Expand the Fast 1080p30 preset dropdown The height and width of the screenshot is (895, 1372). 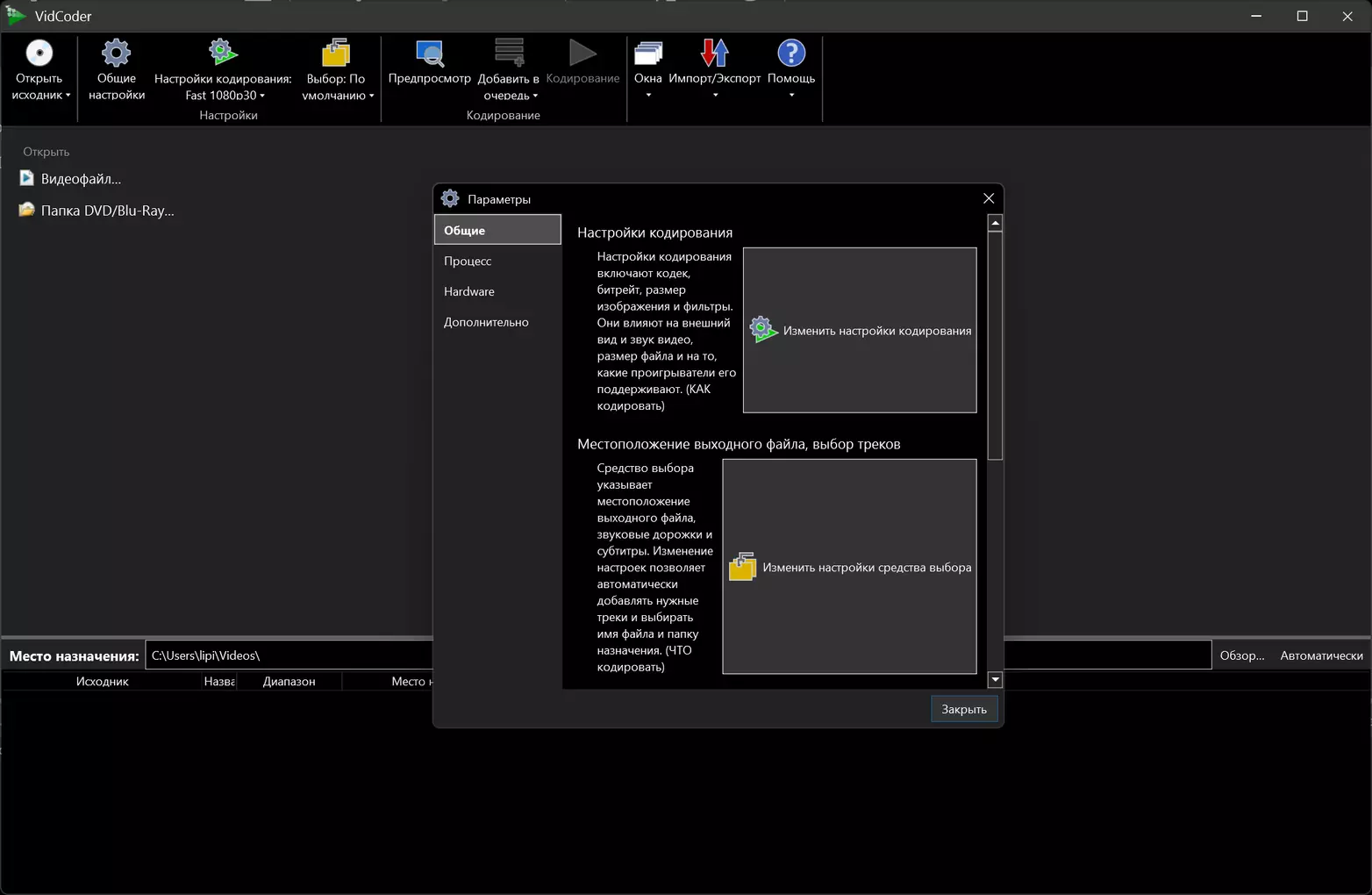click(x=262, y=96)
